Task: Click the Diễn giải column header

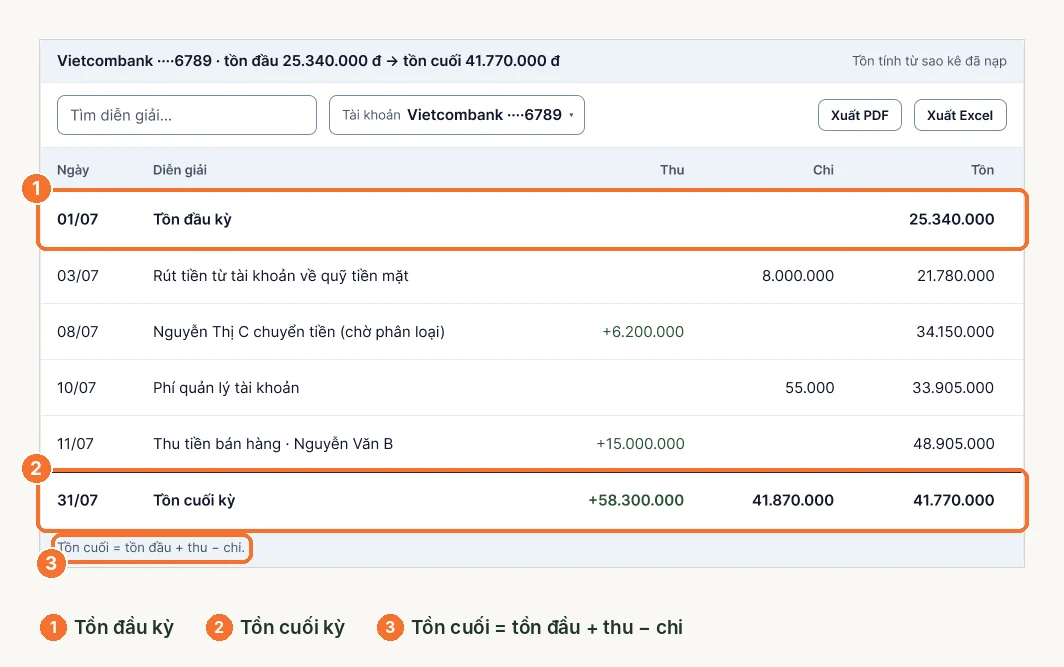Action: click(x=180, y=170)
